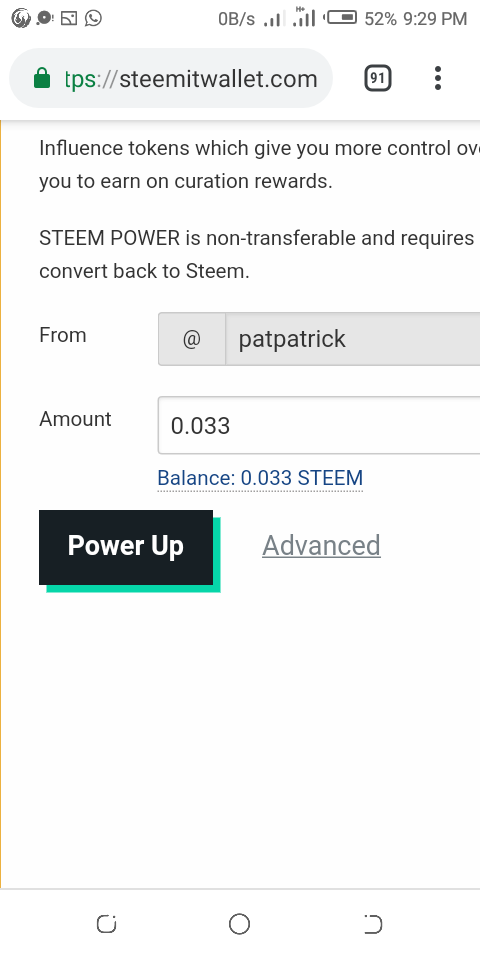Open the recent apps overview button
Viewport: 480px width, 960px height.
click(x=107, y=924)
